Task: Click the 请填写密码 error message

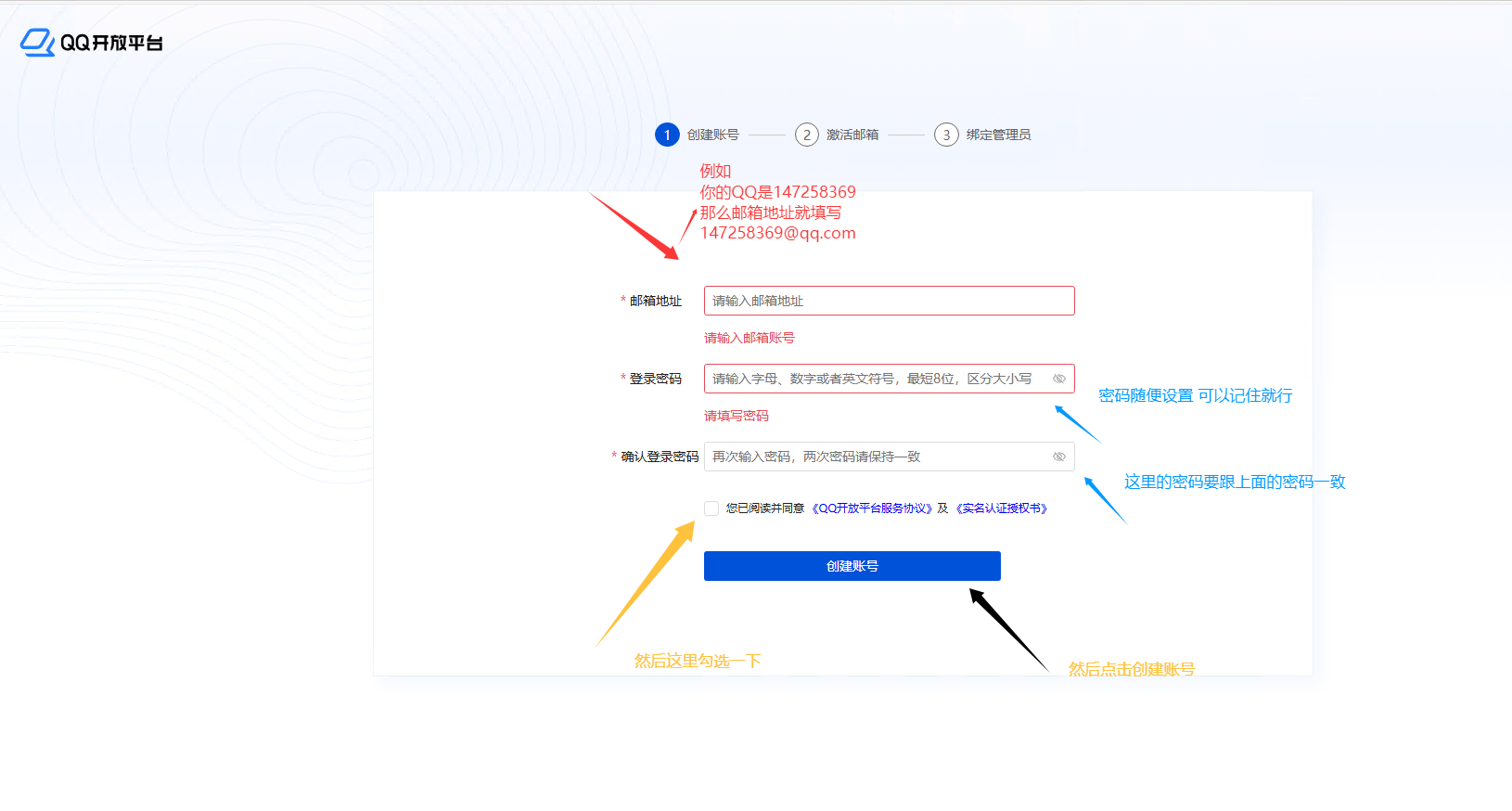Action: tap(737, 416)
